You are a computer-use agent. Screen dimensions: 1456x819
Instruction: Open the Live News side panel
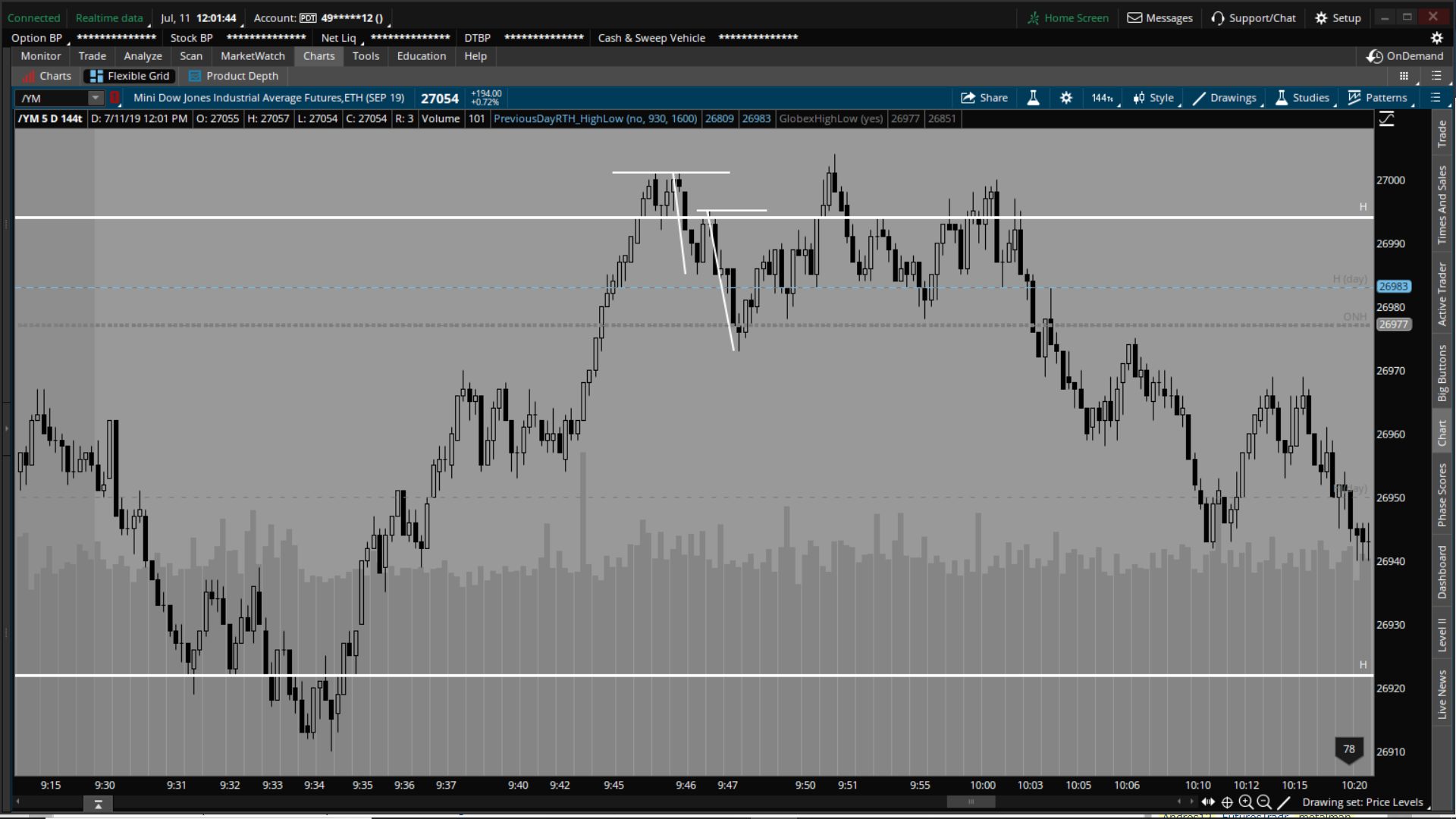coord(1442,694)
